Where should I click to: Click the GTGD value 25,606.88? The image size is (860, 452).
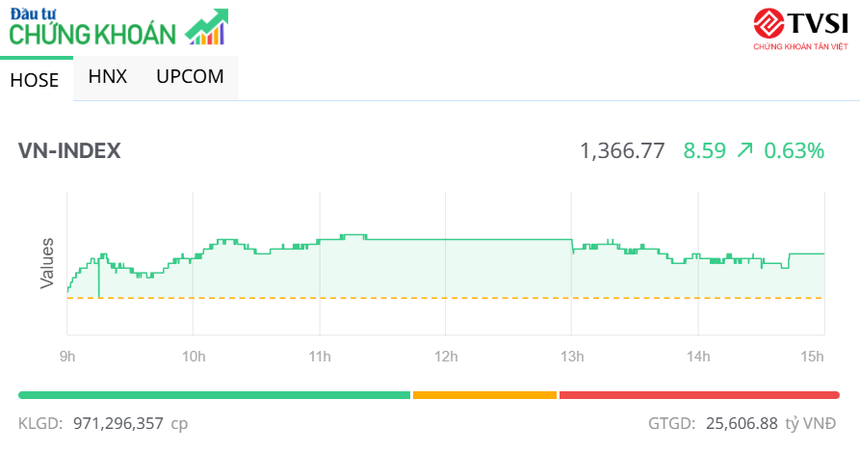tap(741, 423)
